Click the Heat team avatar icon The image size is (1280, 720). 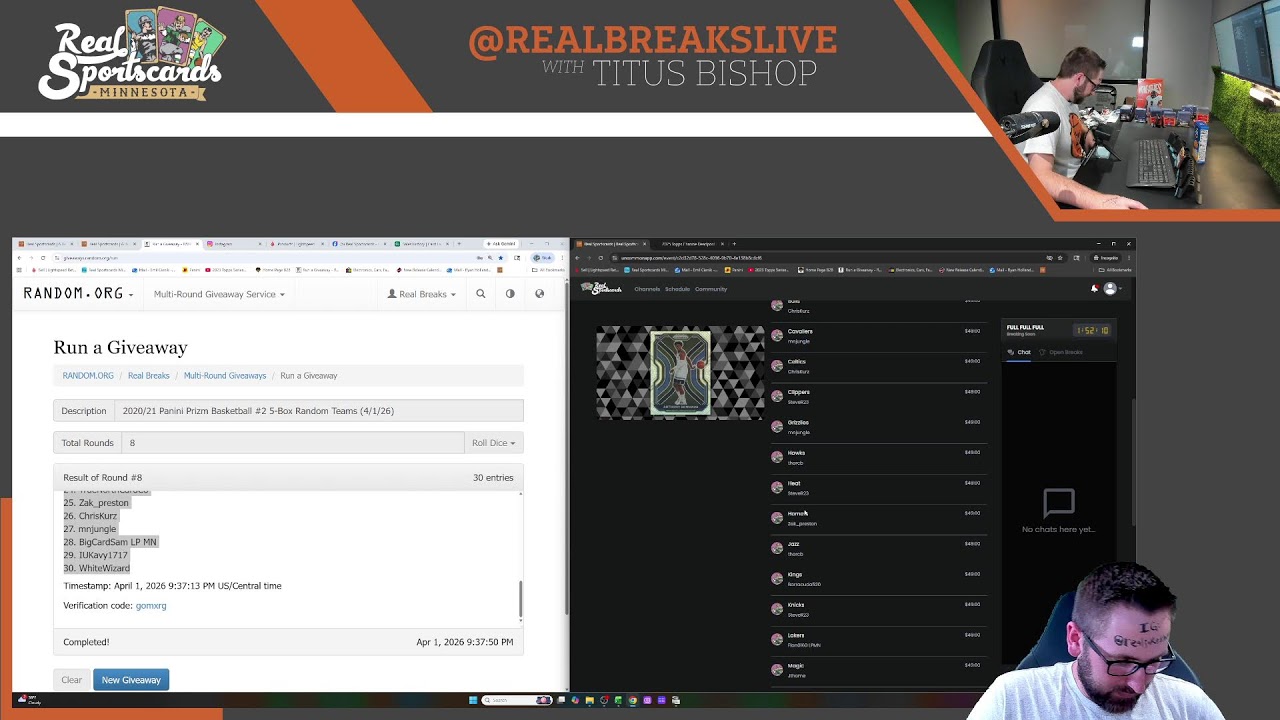click(x=777, y=487)
